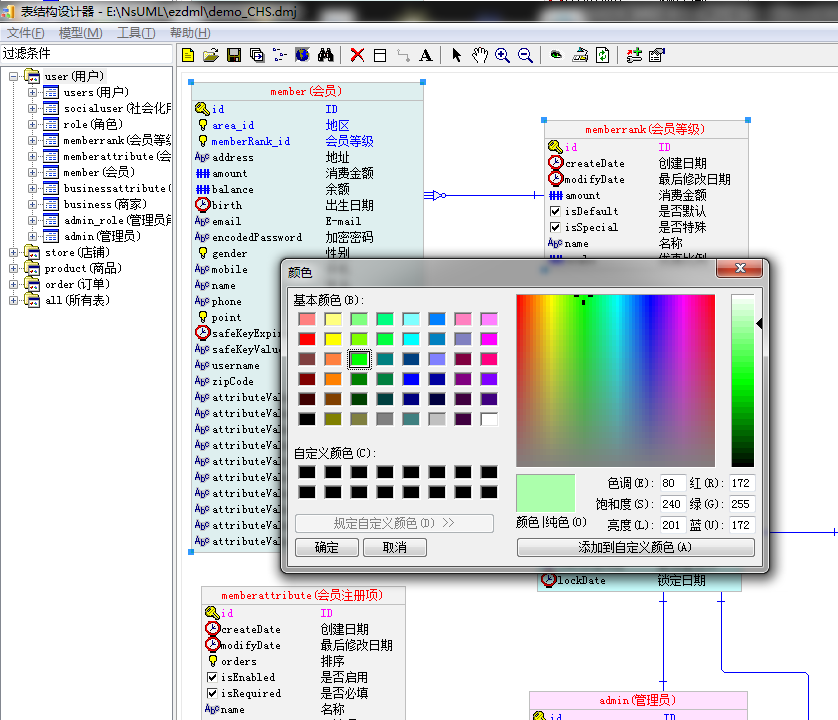
Task: Click the copy windows toolbar icon
Action: coord(257,55)
